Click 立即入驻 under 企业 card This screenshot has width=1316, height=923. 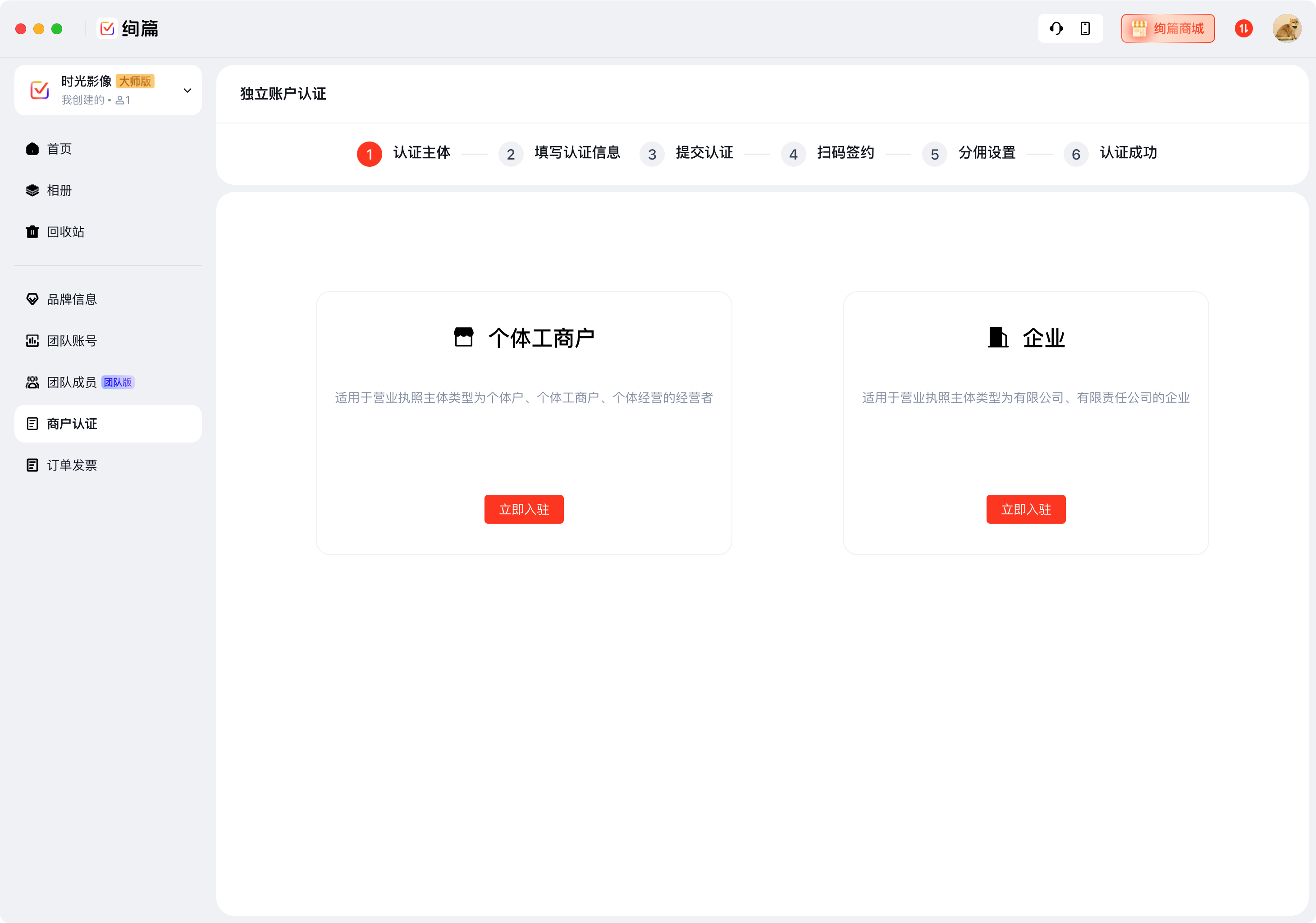point(1025,509)
